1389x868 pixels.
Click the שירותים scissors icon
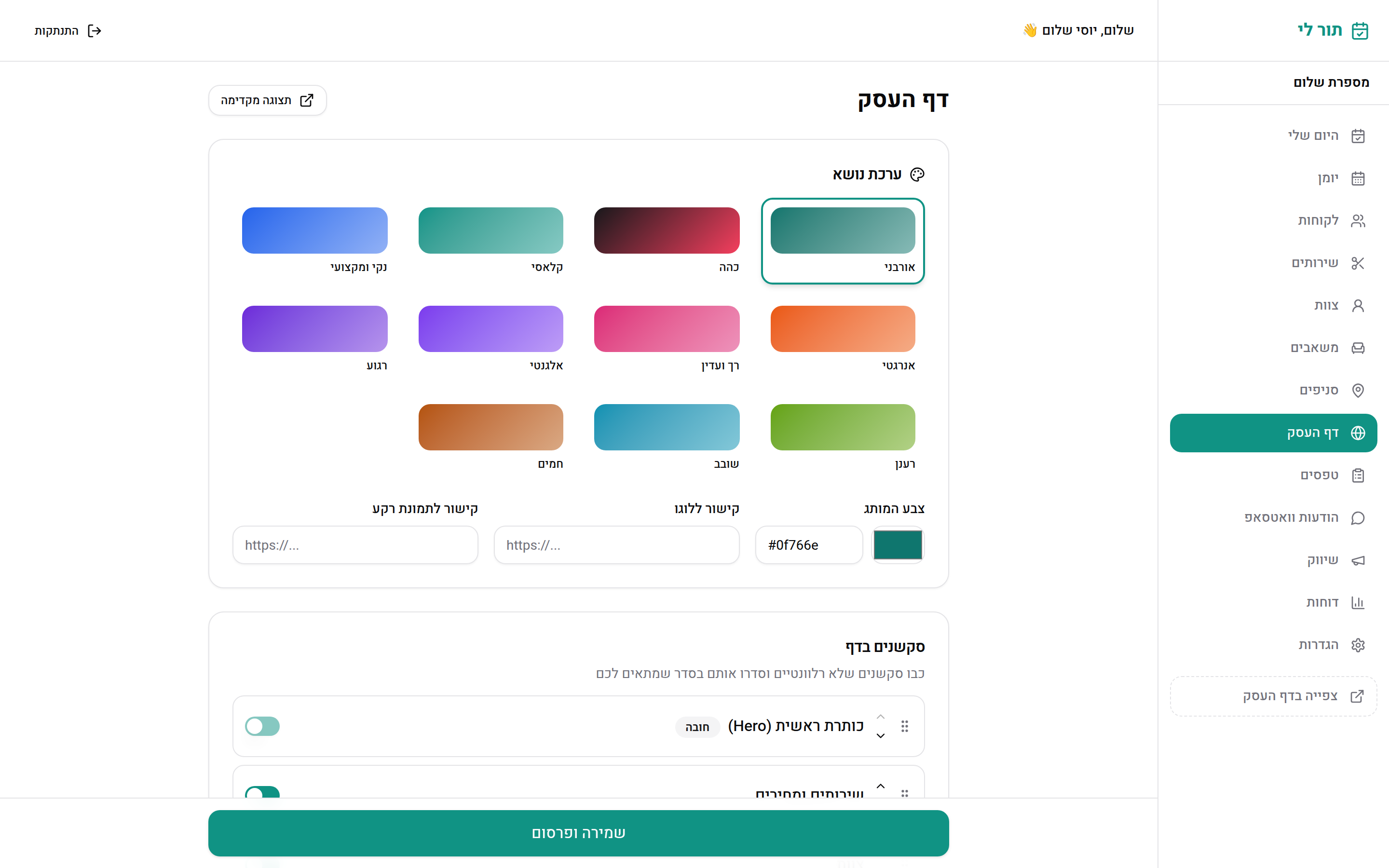1358,263
